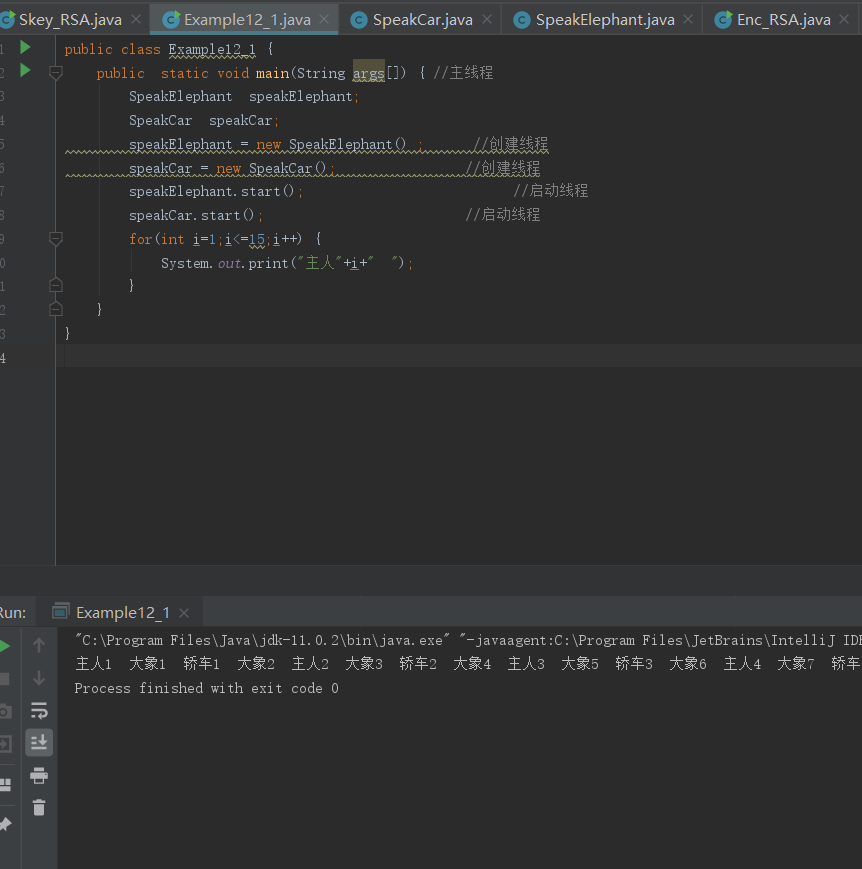
Task: Close the Skey_RSA.java tab
Action: pos(136,19)
